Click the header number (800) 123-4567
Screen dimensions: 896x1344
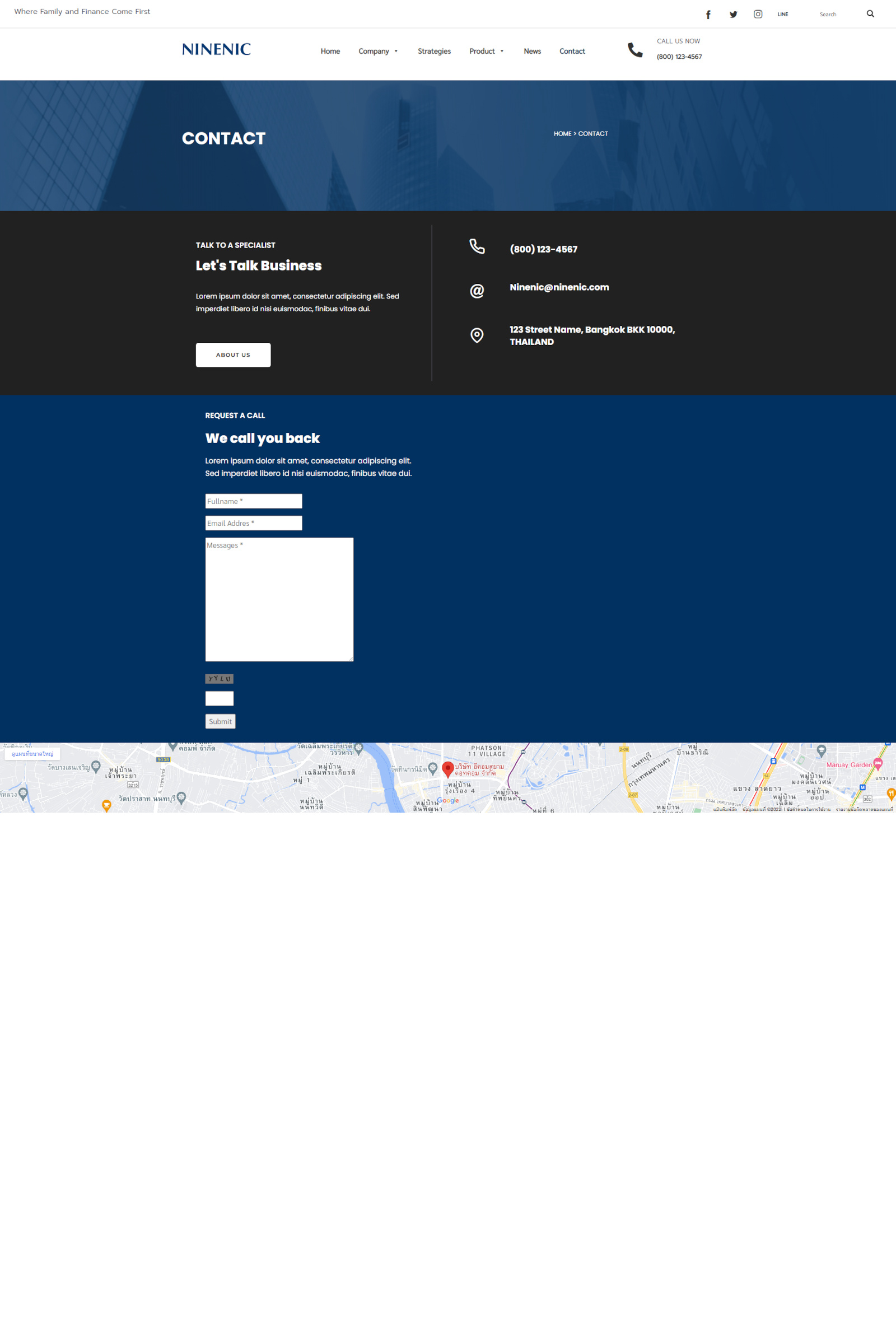pos(679,57)
